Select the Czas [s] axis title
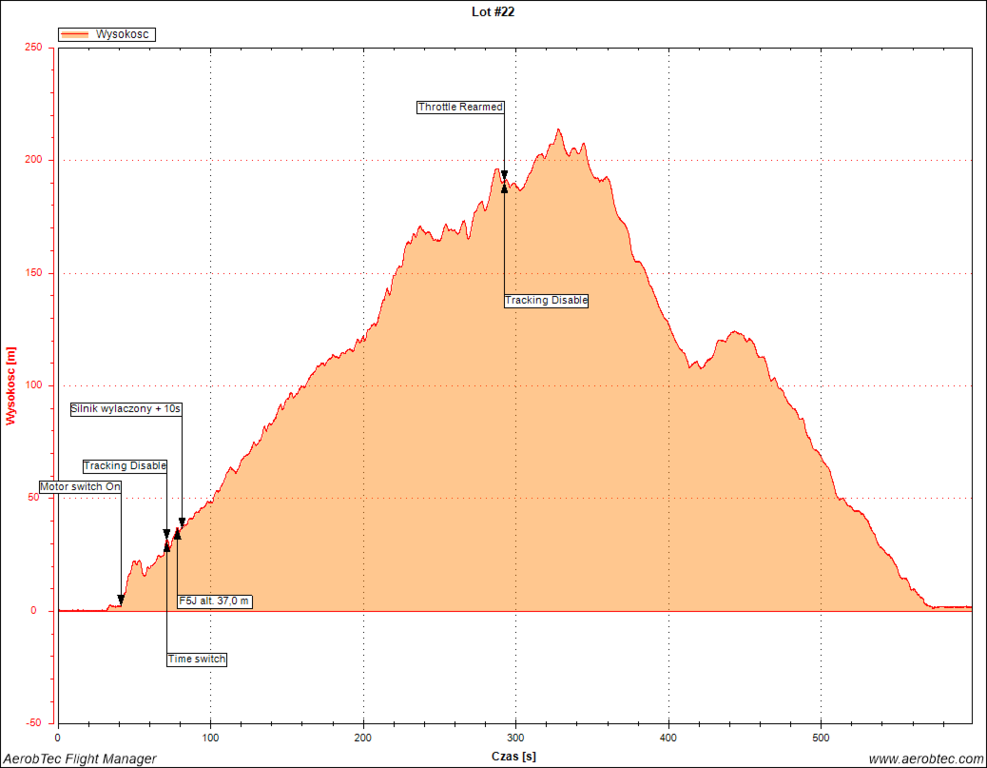This screenshot has width=987, height=768. (x=514, y=757)
